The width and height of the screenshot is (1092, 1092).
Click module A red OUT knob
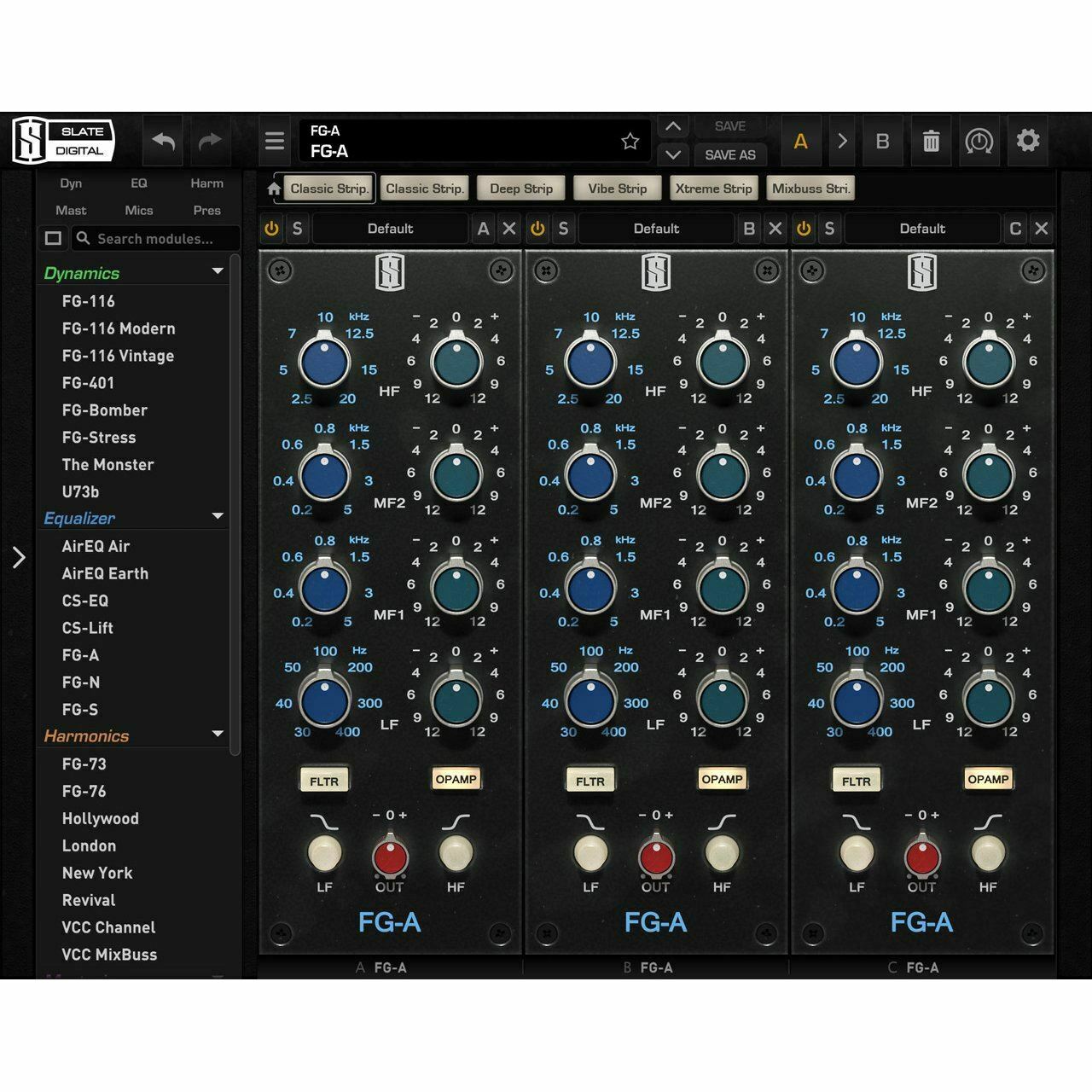pyautogui.click(x=390, y=856)
